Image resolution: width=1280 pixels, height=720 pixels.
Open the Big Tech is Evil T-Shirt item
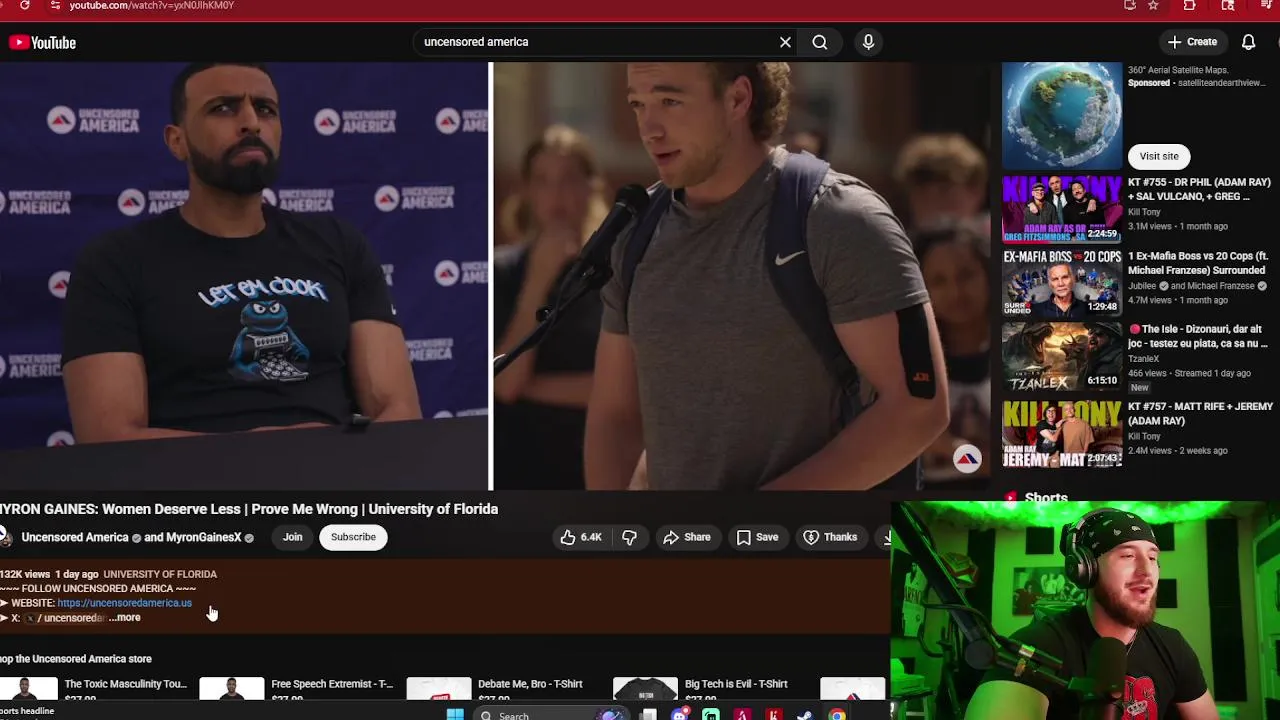click(736, 684)
